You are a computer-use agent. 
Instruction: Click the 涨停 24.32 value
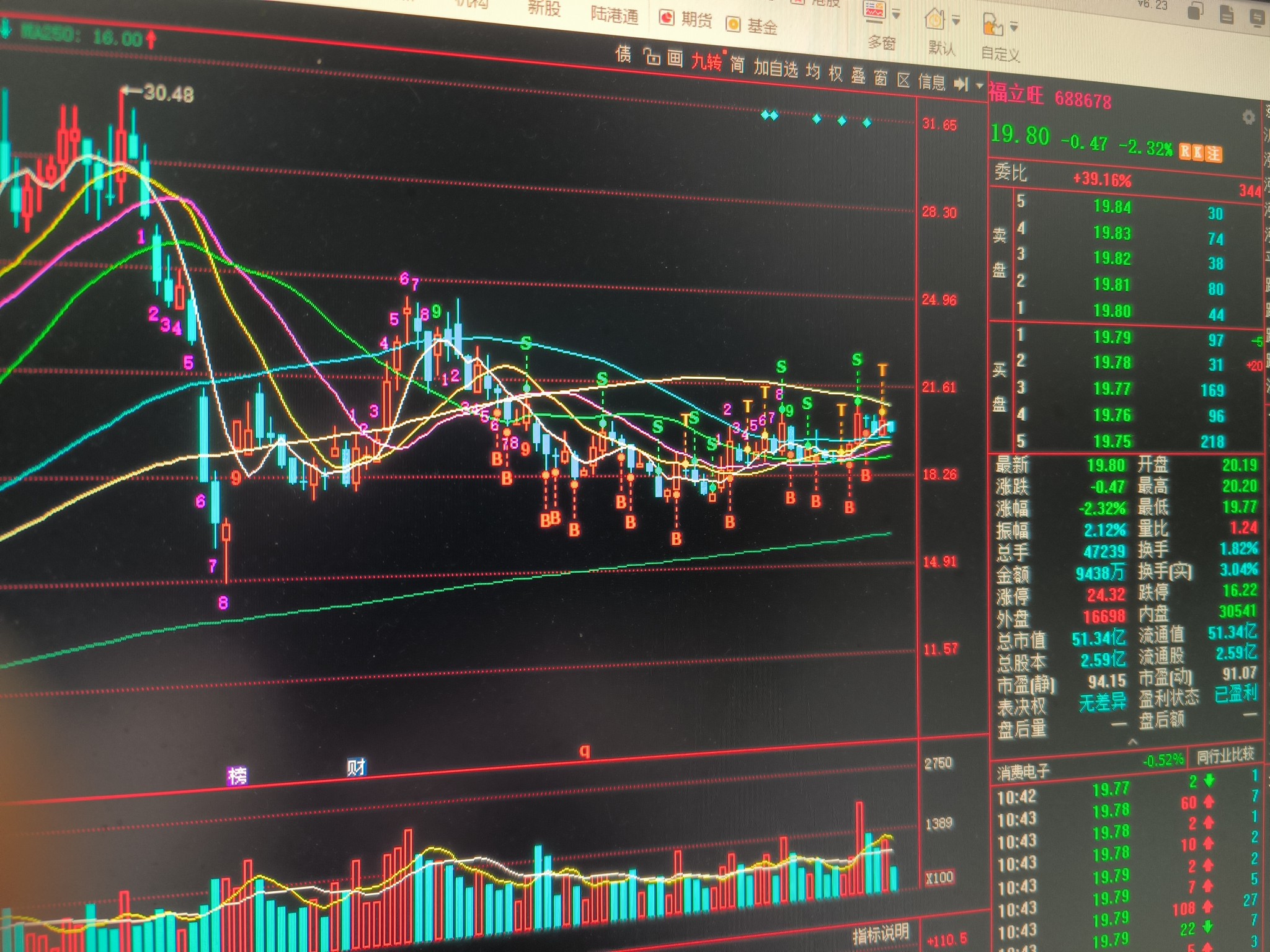pyautogui.click(x=1106, y=595)
